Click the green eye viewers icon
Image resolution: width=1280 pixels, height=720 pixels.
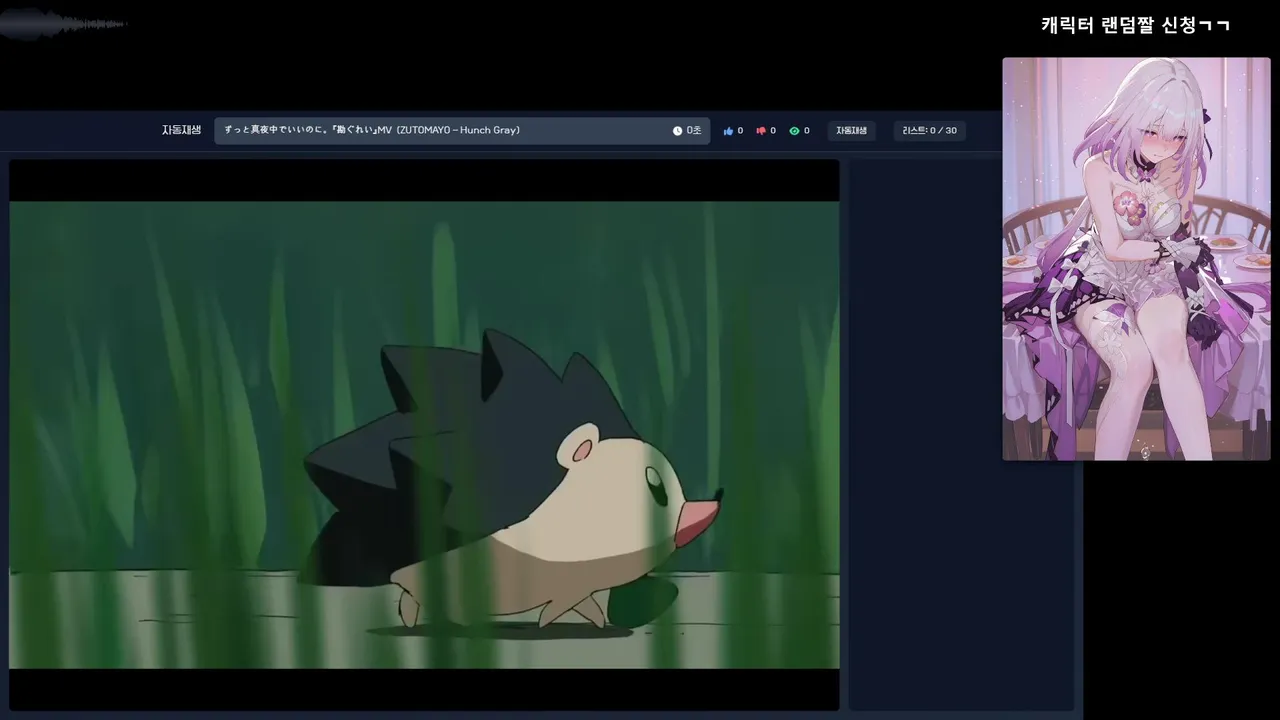[794, 131]
